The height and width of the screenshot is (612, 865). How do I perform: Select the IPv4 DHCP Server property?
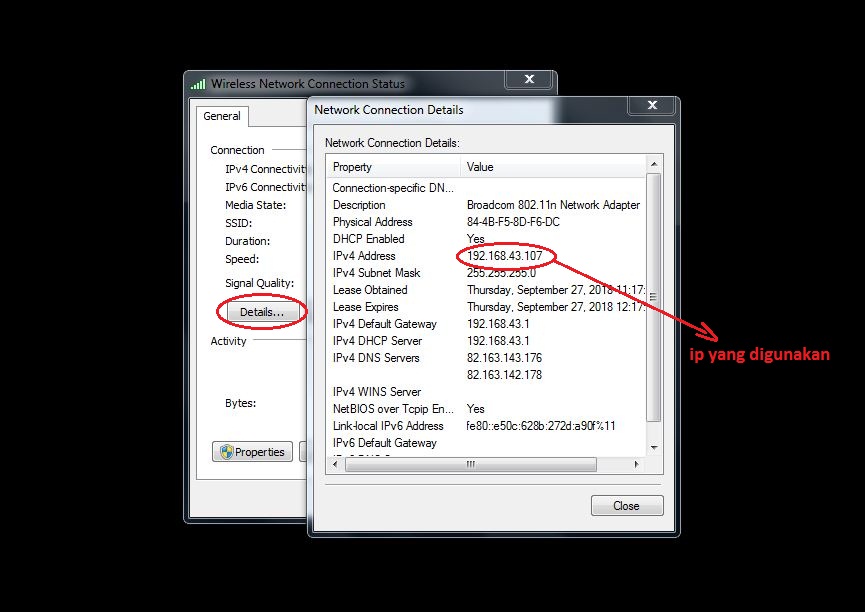pyautogui.click(x=377, y=341)
